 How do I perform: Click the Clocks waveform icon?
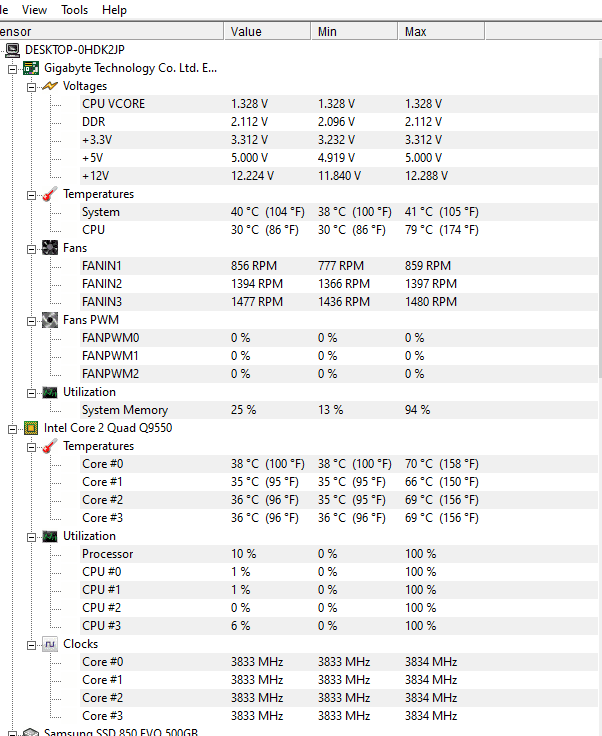point(50,644)
